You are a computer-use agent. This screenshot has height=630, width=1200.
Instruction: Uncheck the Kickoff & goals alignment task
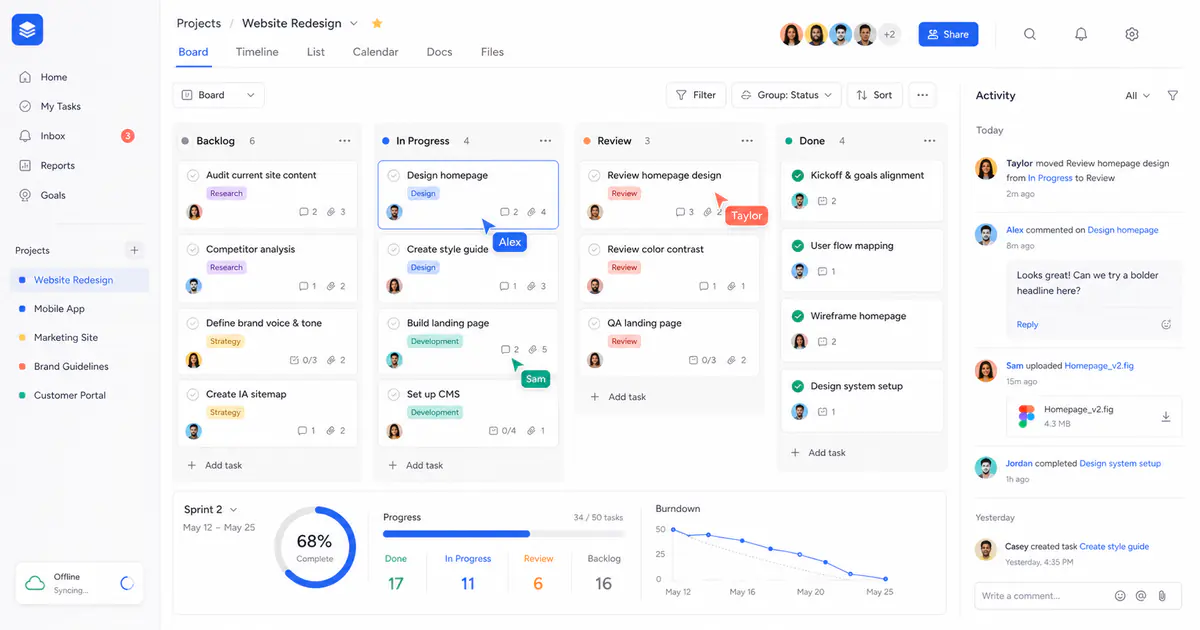[x=798, y=175]
